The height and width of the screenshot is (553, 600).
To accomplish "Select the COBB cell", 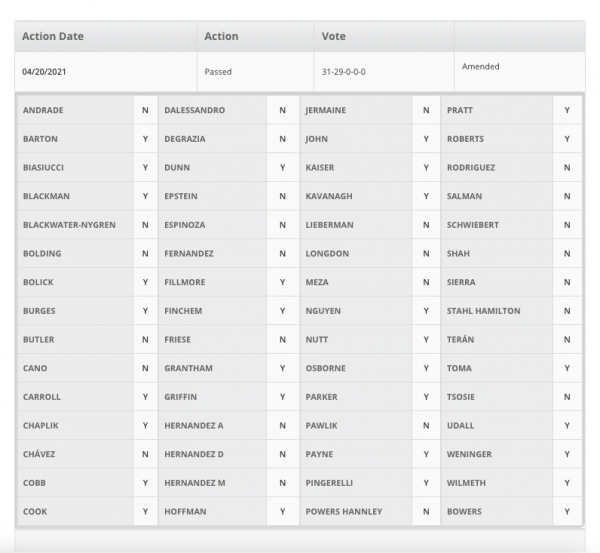I will 75,483.
